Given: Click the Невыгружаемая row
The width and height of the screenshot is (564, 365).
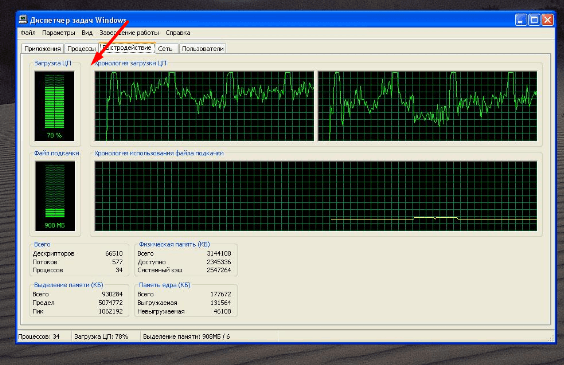Looking at the screenshot, I should [184, 311].
